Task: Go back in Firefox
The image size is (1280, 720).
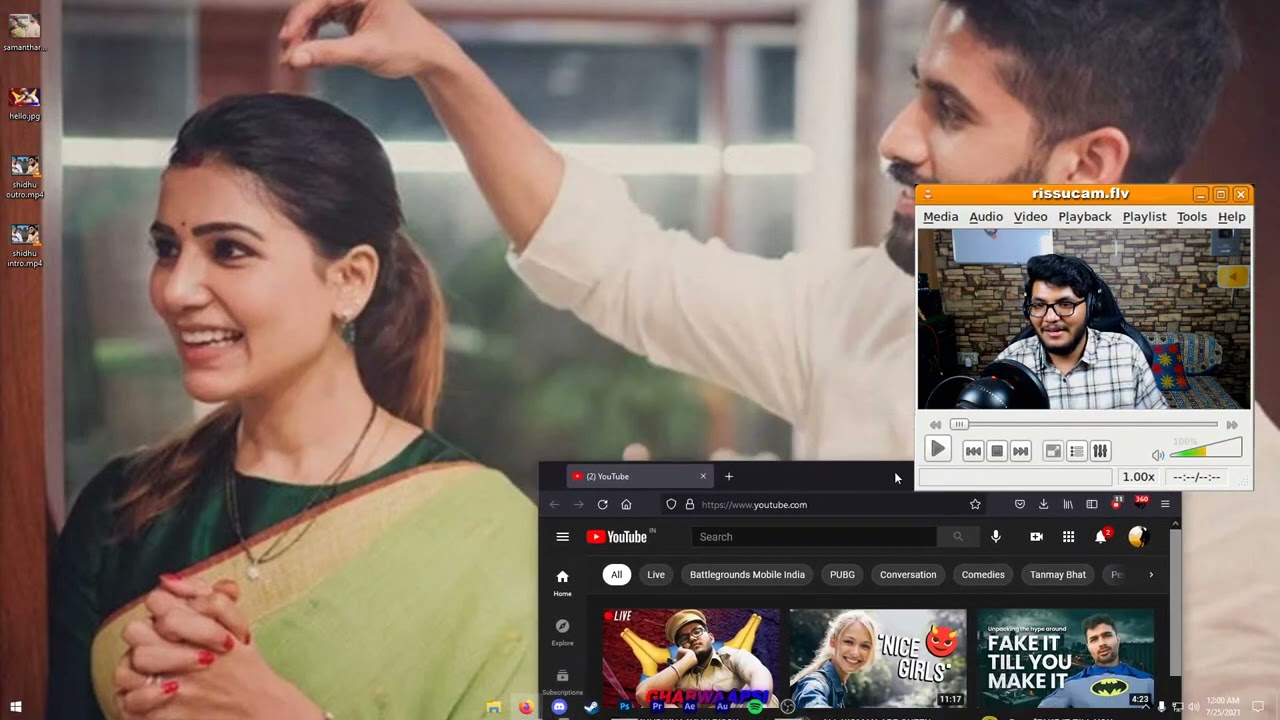Action: click(x=555, y=504)
